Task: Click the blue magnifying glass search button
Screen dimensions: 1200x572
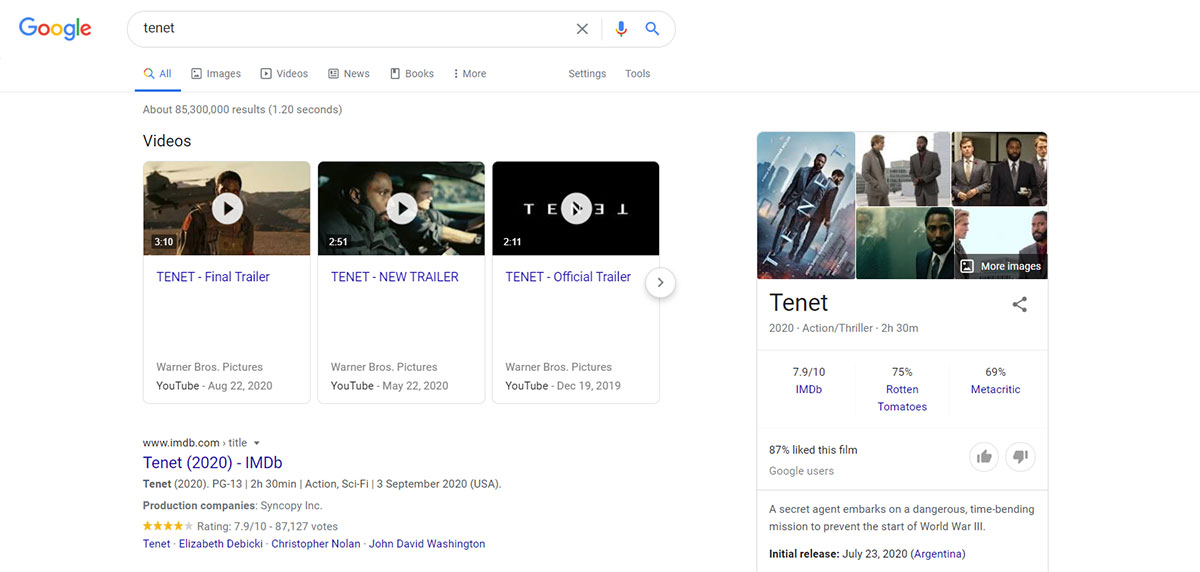Action: 652,29
